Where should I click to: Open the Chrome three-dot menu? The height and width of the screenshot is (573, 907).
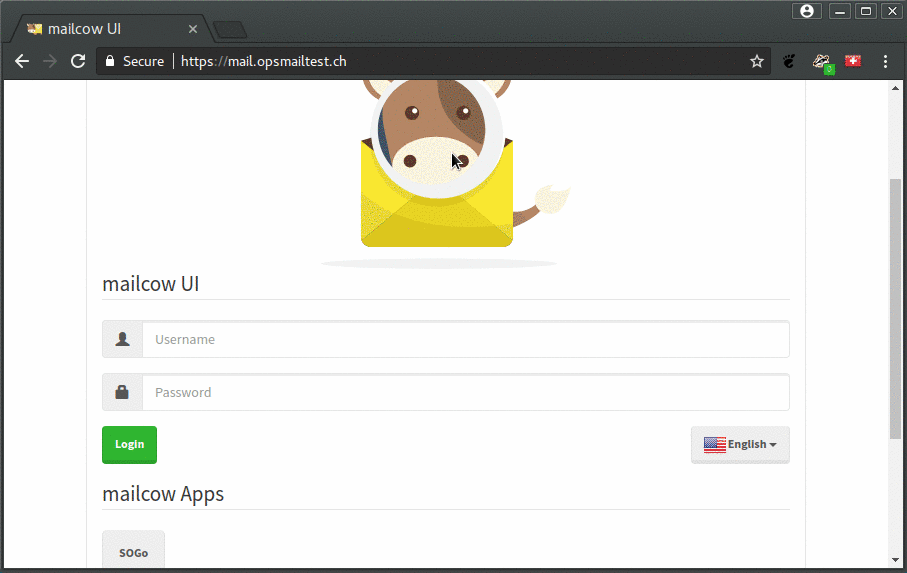[885, 61]
